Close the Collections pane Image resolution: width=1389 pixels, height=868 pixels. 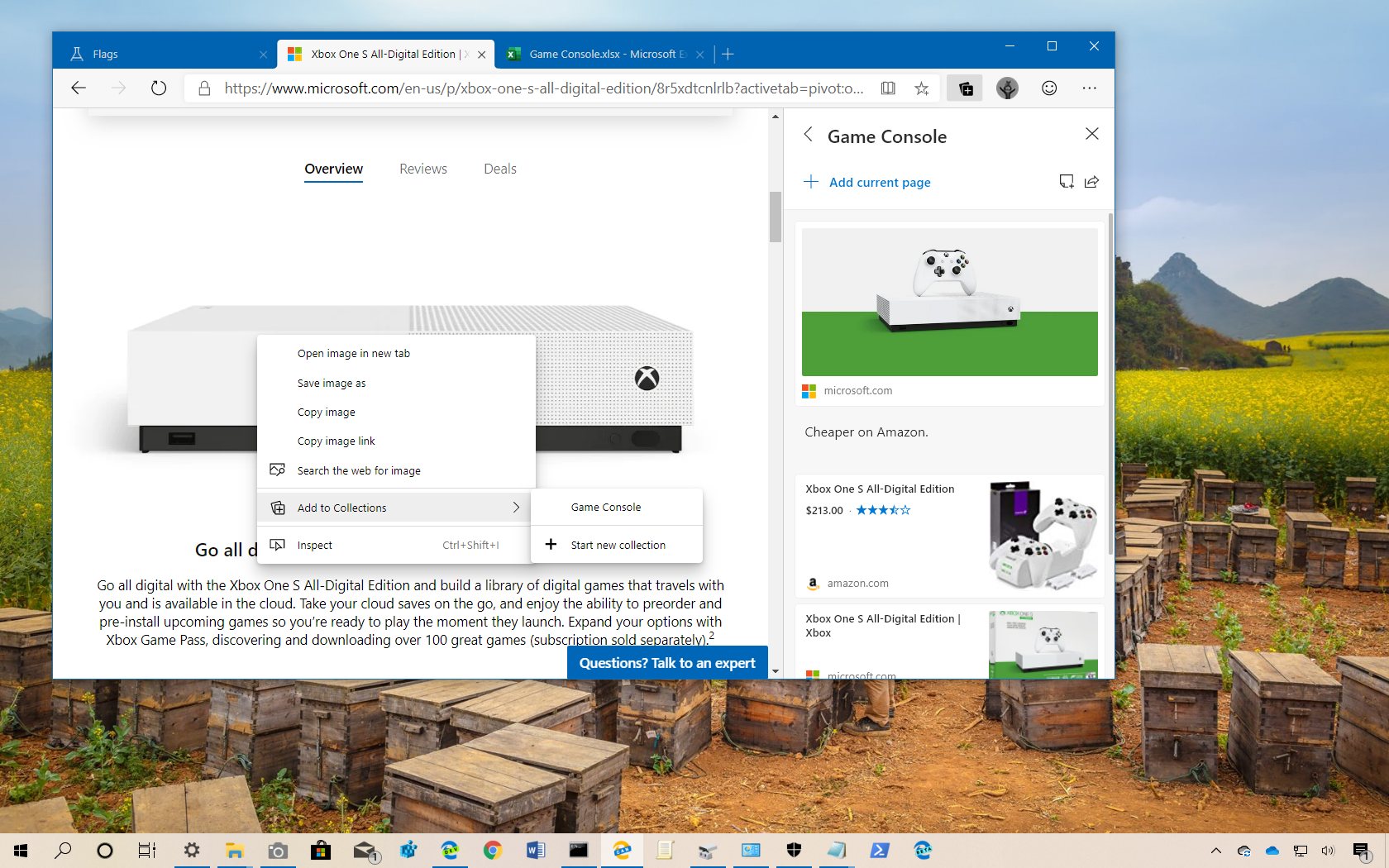tap(1092, 134)
